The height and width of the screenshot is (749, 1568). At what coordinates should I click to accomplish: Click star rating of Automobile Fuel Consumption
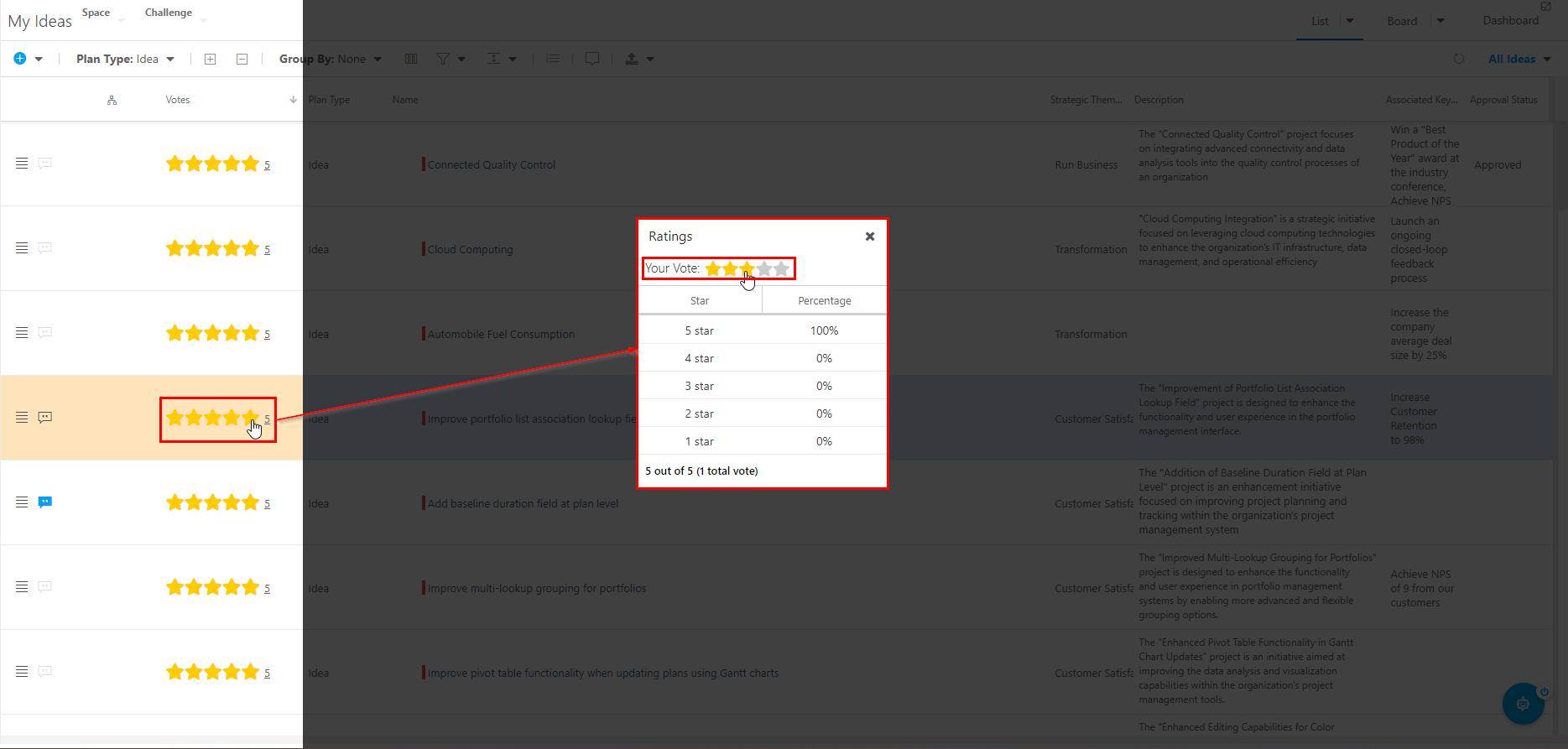(x=212, y=333)
